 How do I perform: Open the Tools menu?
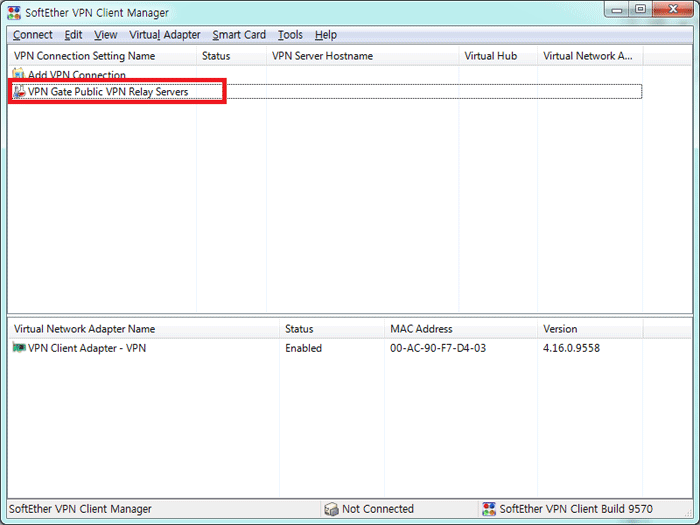[290, 35]
